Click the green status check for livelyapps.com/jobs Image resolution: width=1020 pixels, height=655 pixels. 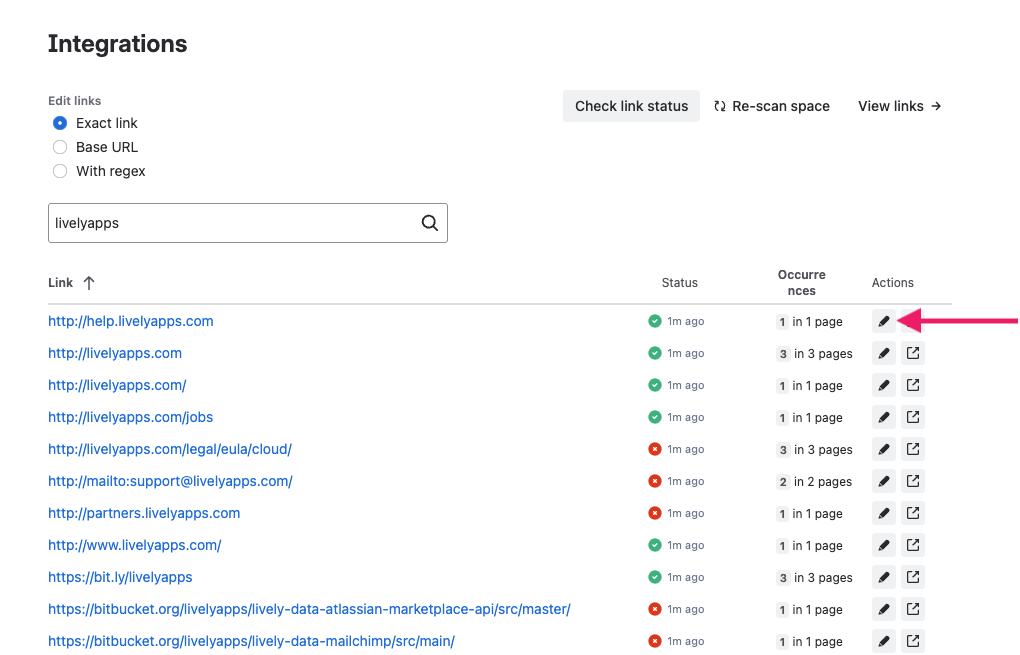pyautogui.click(x=654, y=417)
